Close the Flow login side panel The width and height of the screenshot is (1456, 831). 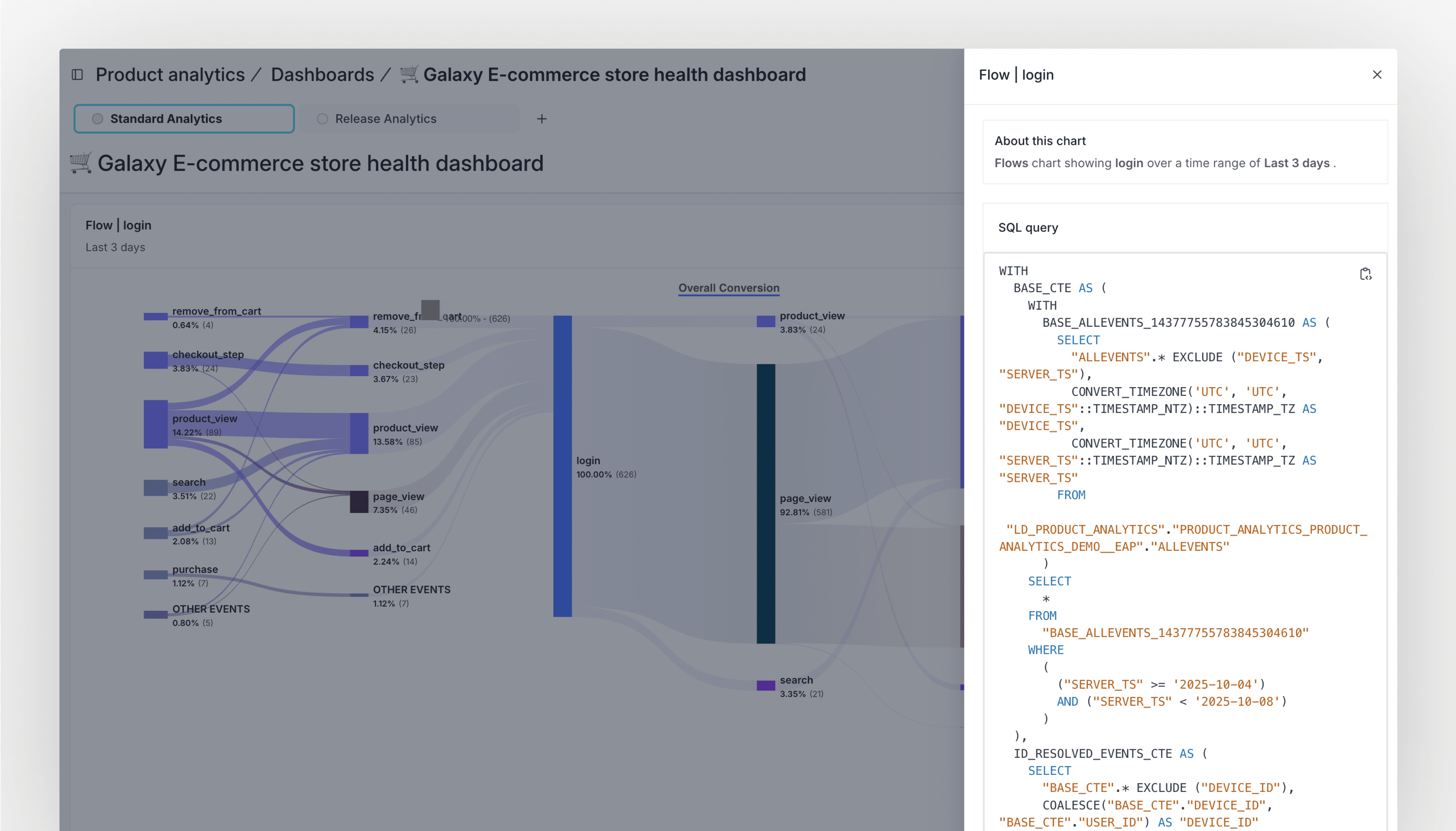pyautogui.click(x=1377, y=75)
